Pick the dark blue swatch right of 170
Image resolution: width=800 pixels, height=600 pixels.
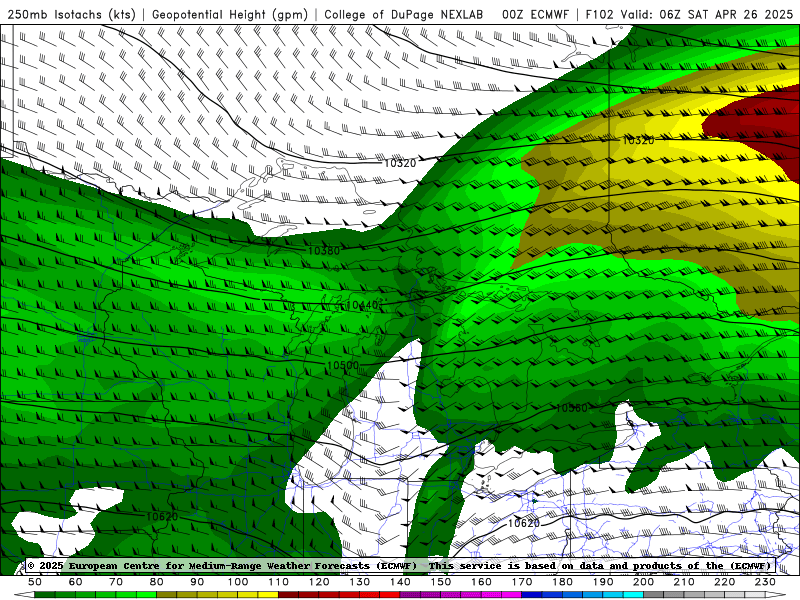tap(532, 595)
